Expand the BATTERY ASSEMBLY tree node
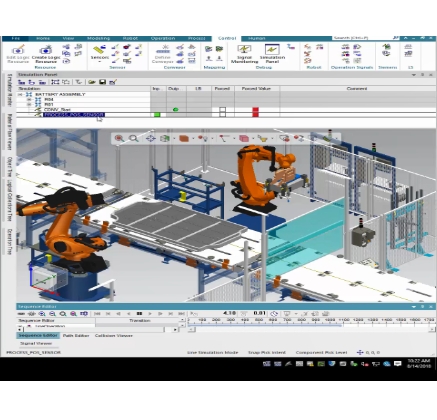The width and height of the screenshot is (437, 420). [x=20, y=94]
